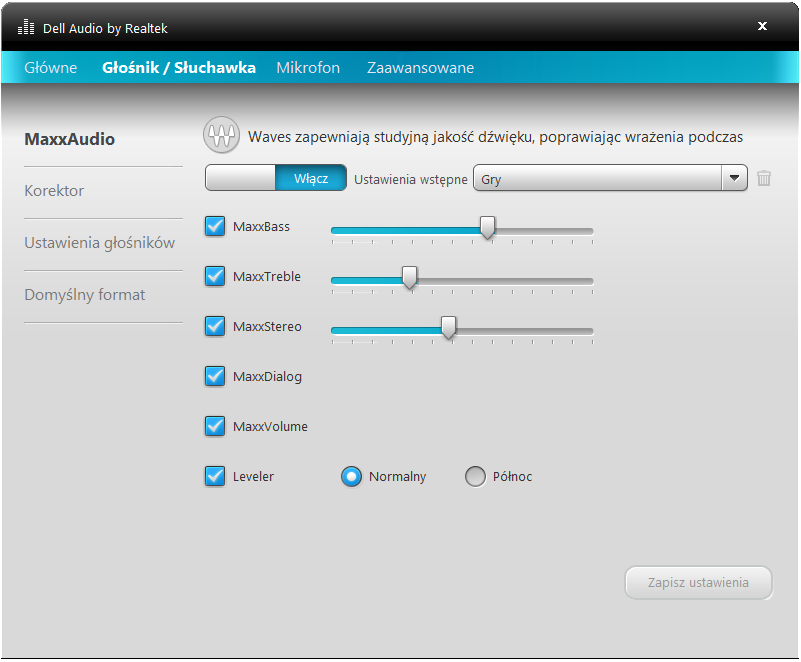The width and height of the screenshot is (801, 662).
Task: Click the trash icon to delete preset
Action: pyautogui.click(x=764, y=178)
